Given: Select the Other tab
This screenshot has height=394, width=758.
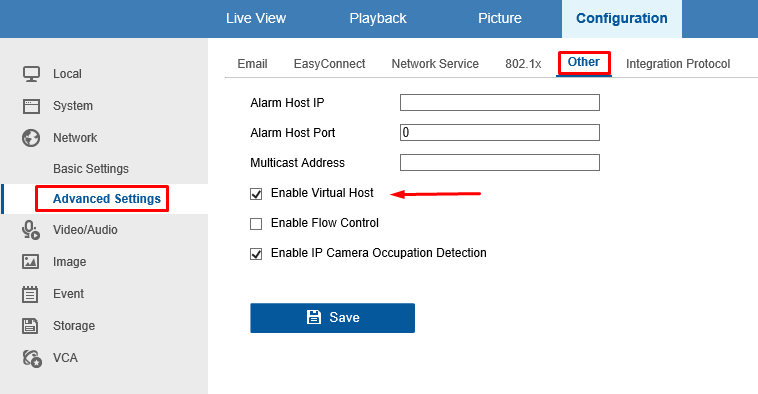Looking at the screenshot, I should [583, 62].
